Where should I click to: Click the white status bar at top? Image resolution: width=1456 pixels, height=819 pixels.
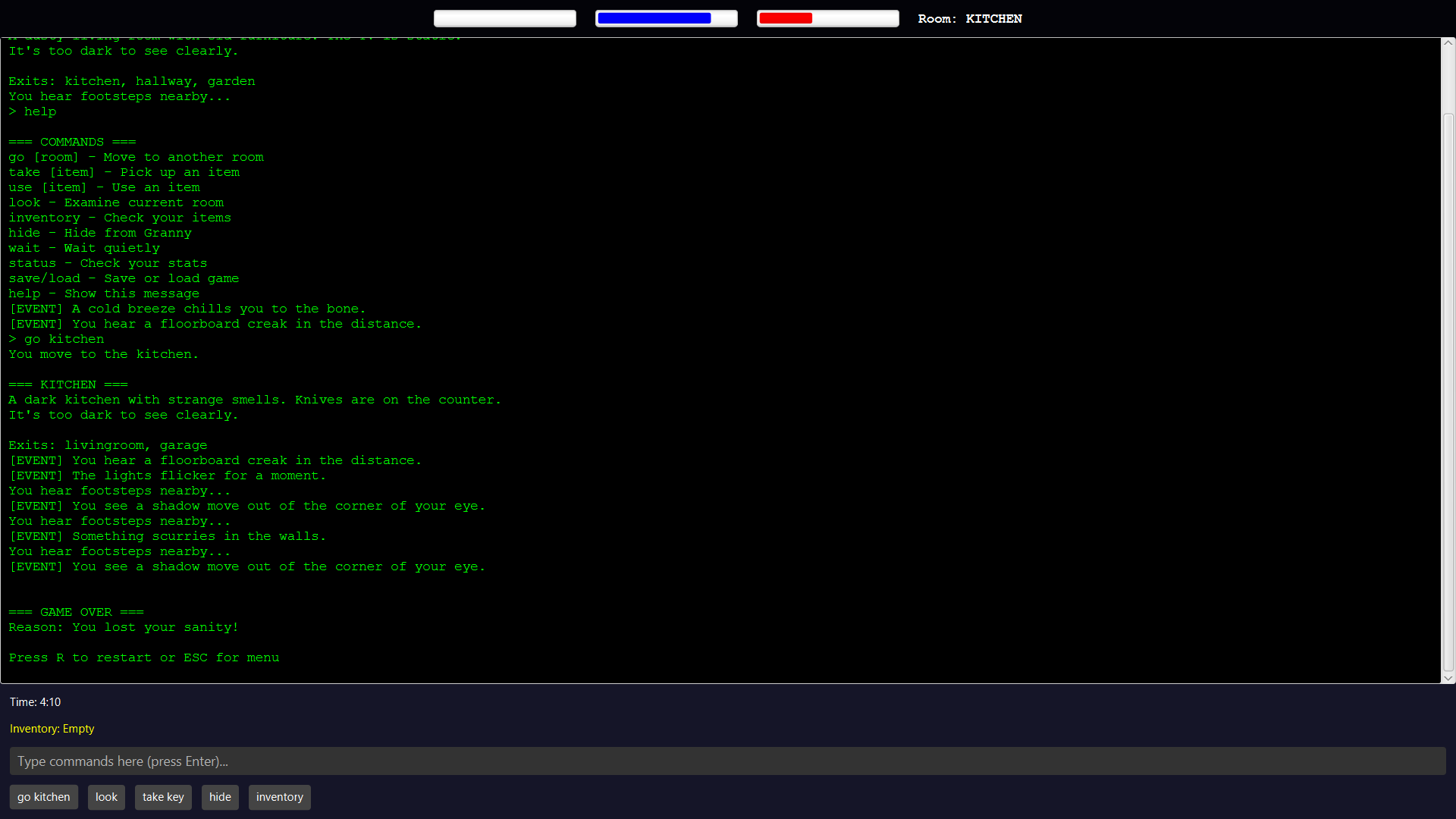click(504, 18)
